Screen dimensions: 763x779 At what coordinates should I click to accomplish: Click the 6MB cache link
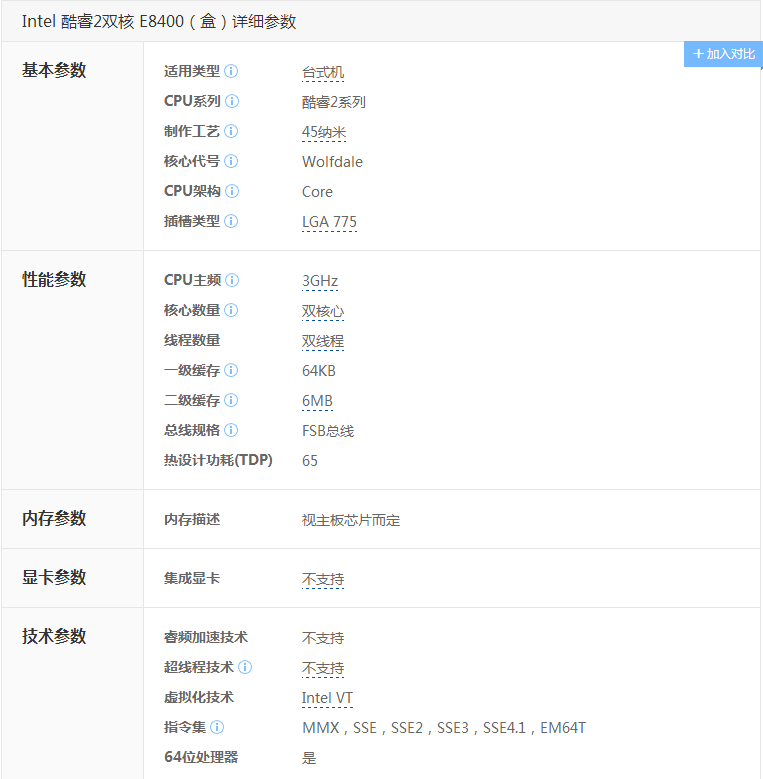click(x=317, y=401)
